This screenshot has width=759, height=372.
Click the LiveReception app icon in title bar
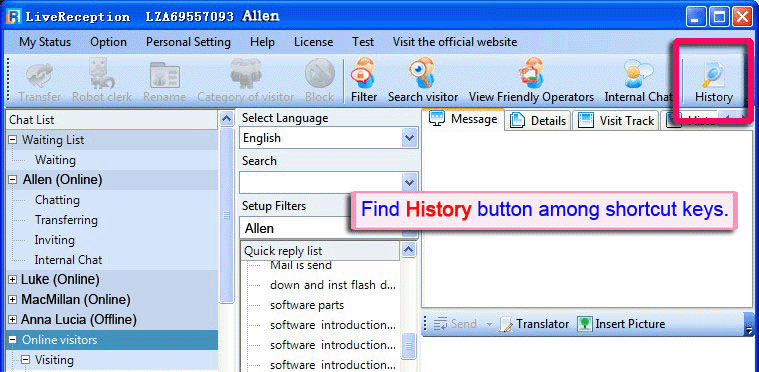tap(13, 17)
